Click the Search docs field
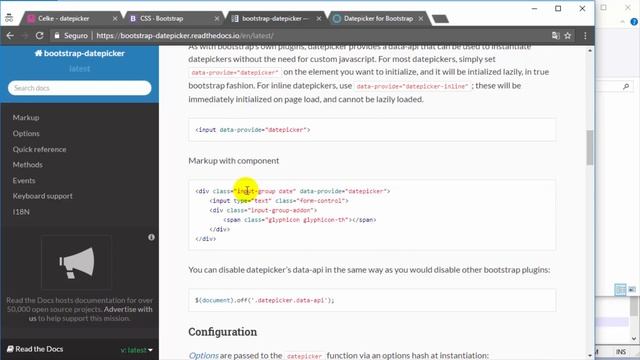The width and height of the screenshot is (640, 360). (x=80, y=88)
